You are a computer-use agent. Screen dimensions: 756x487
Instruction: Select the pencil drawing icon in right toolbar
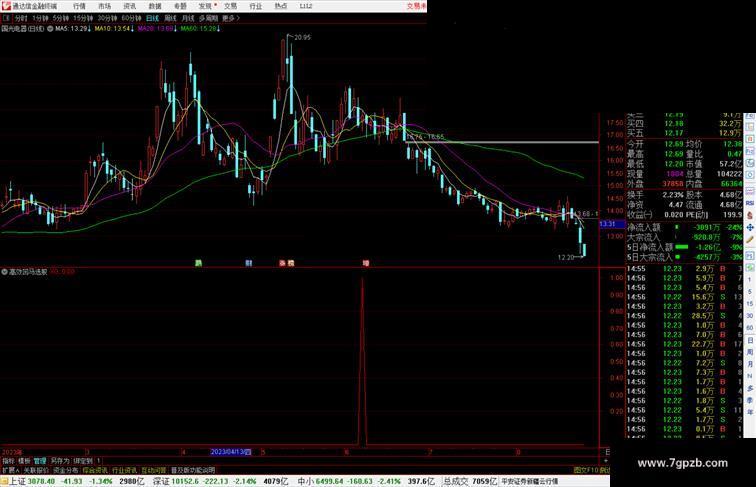pyautogui.click(x=750, y=239)
